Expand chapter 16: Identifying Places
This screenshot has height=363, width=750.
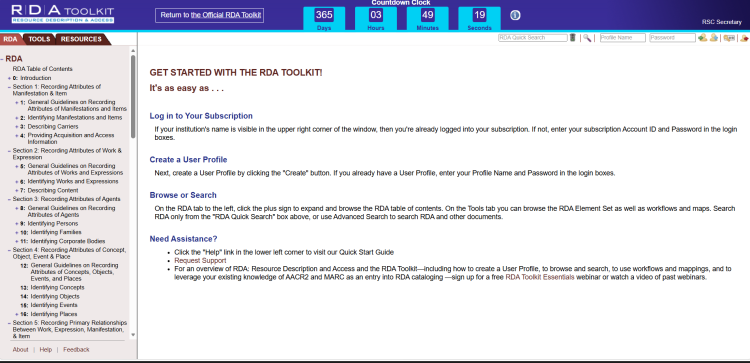[x=17, y=314]
